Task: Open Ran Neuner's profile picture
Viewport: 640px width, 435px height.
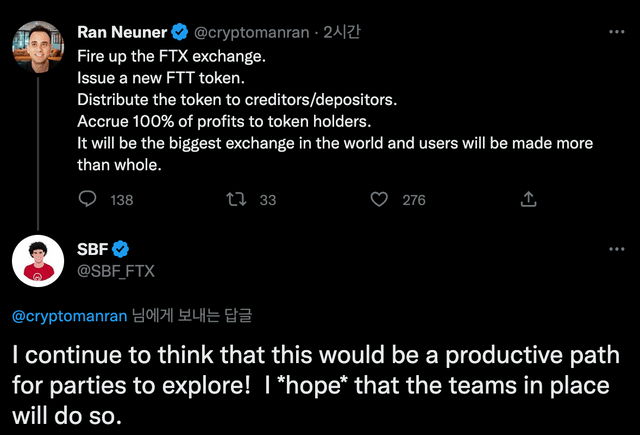Action: pyautogui.click(x=37, y=48)
